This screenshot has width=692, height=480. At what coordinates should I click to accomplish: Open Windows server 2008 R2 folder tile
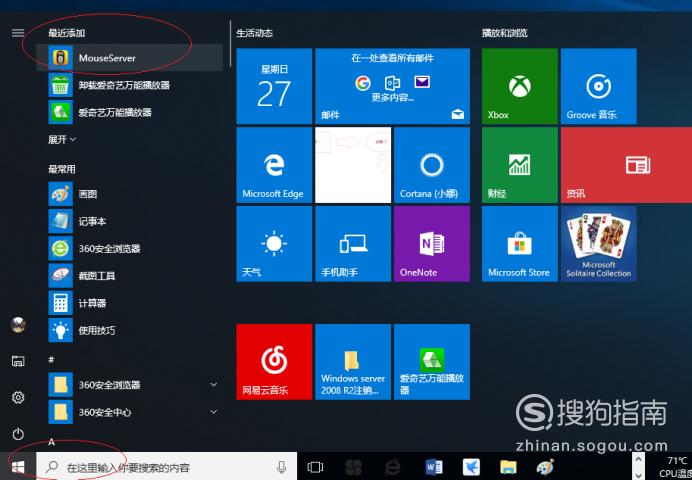(x=353, y=362)
